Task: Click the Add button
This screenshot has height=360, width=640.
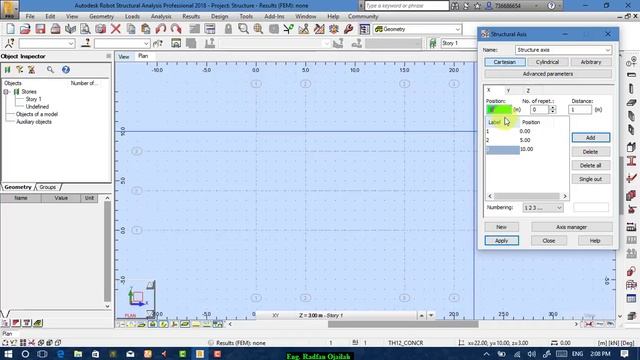Action: tap(591, 138)
